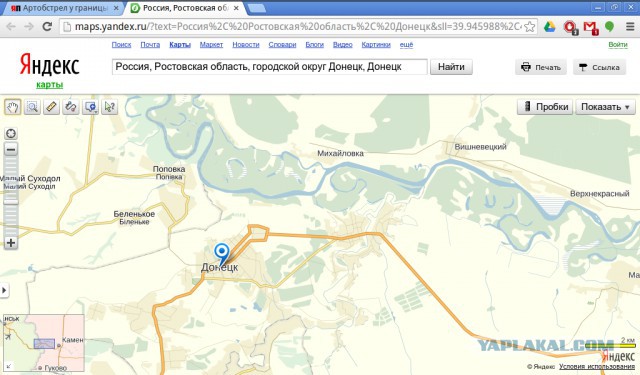
Task: Open a new browser tab
Action: [256, 8]
